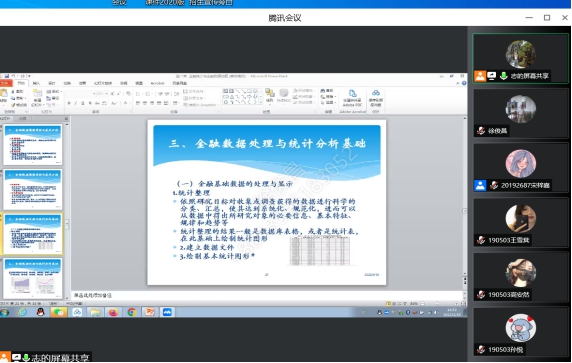The height and width of the screenshot is (363, 572).
Task: Open QQ penguin from the taskbar
Action: pyautogui.click(x=40, y=312)
